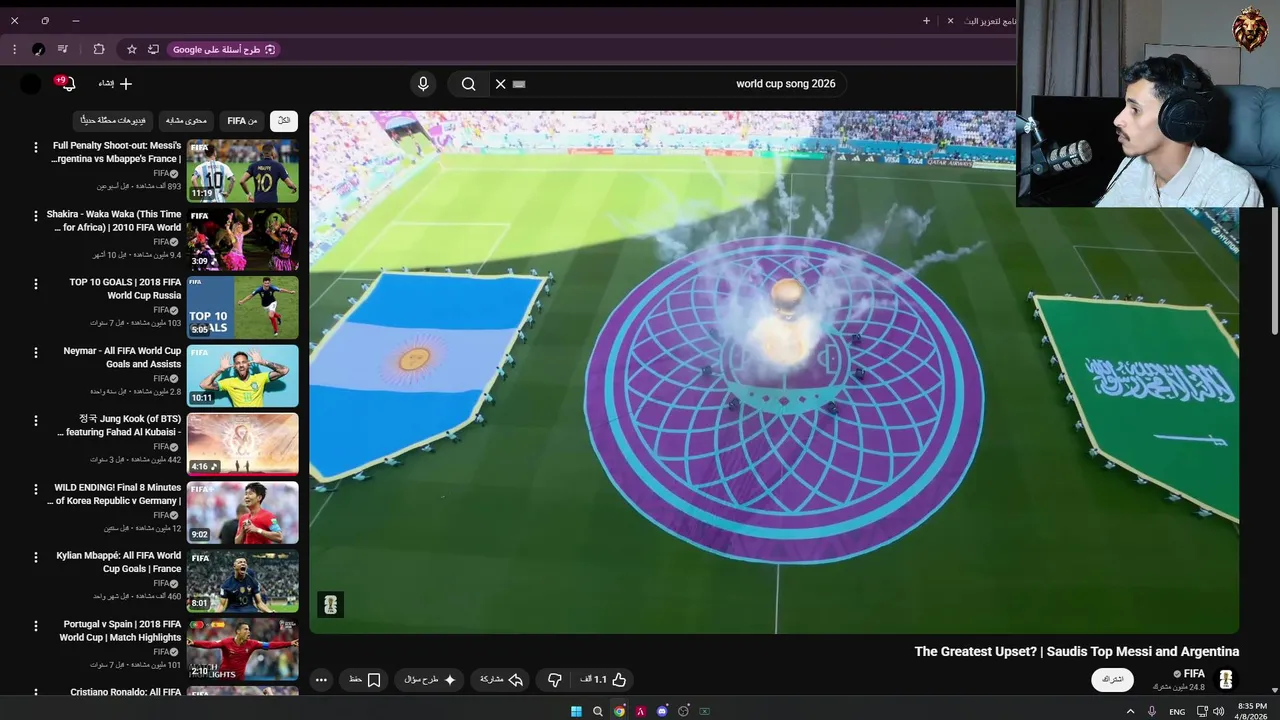Open Neymar World Cup goals thumbnail
The width and height of the screenshot is (1280, 720).
243,376
